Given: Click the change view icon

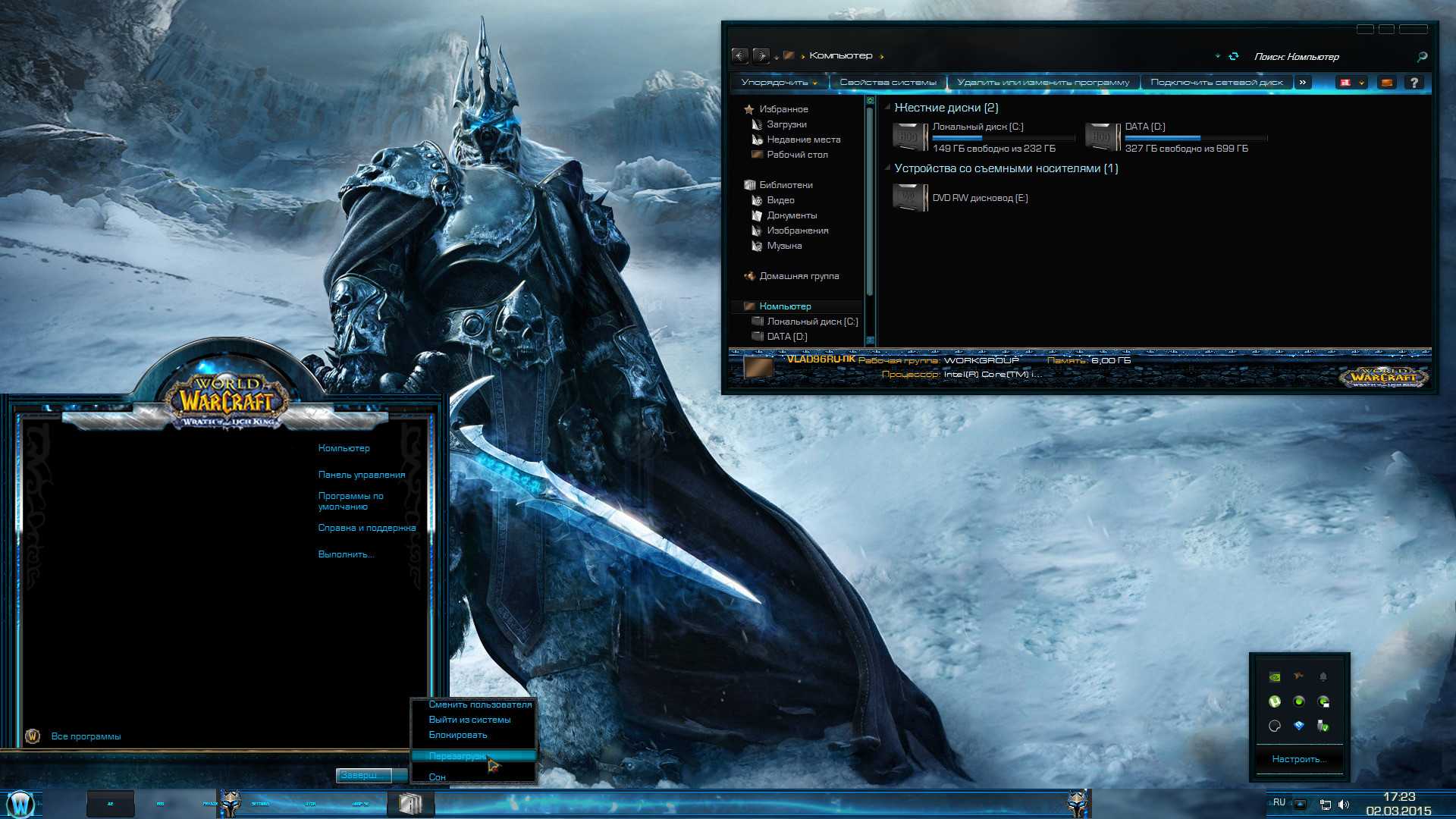Looking at the screenshot, I should coord(1345,83).
